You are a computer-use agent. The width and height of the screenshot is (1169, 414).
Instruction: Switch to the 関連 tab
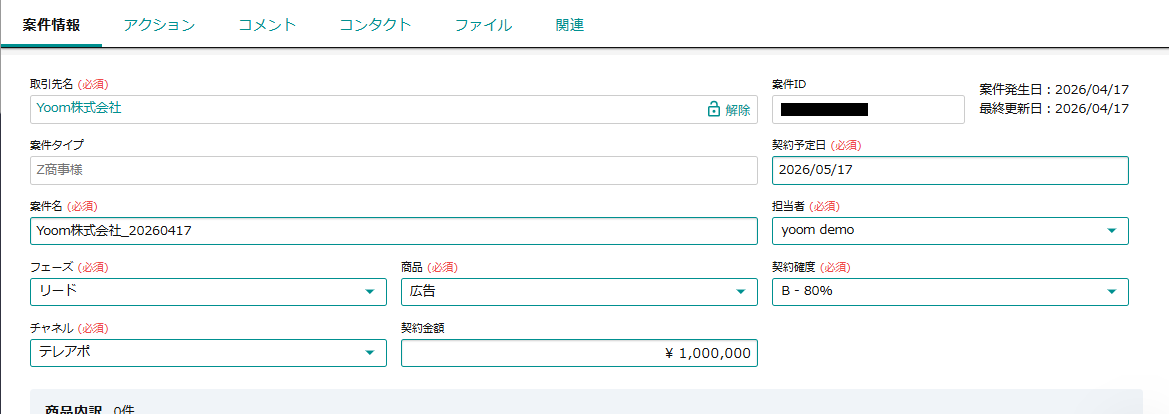[570, 25]
